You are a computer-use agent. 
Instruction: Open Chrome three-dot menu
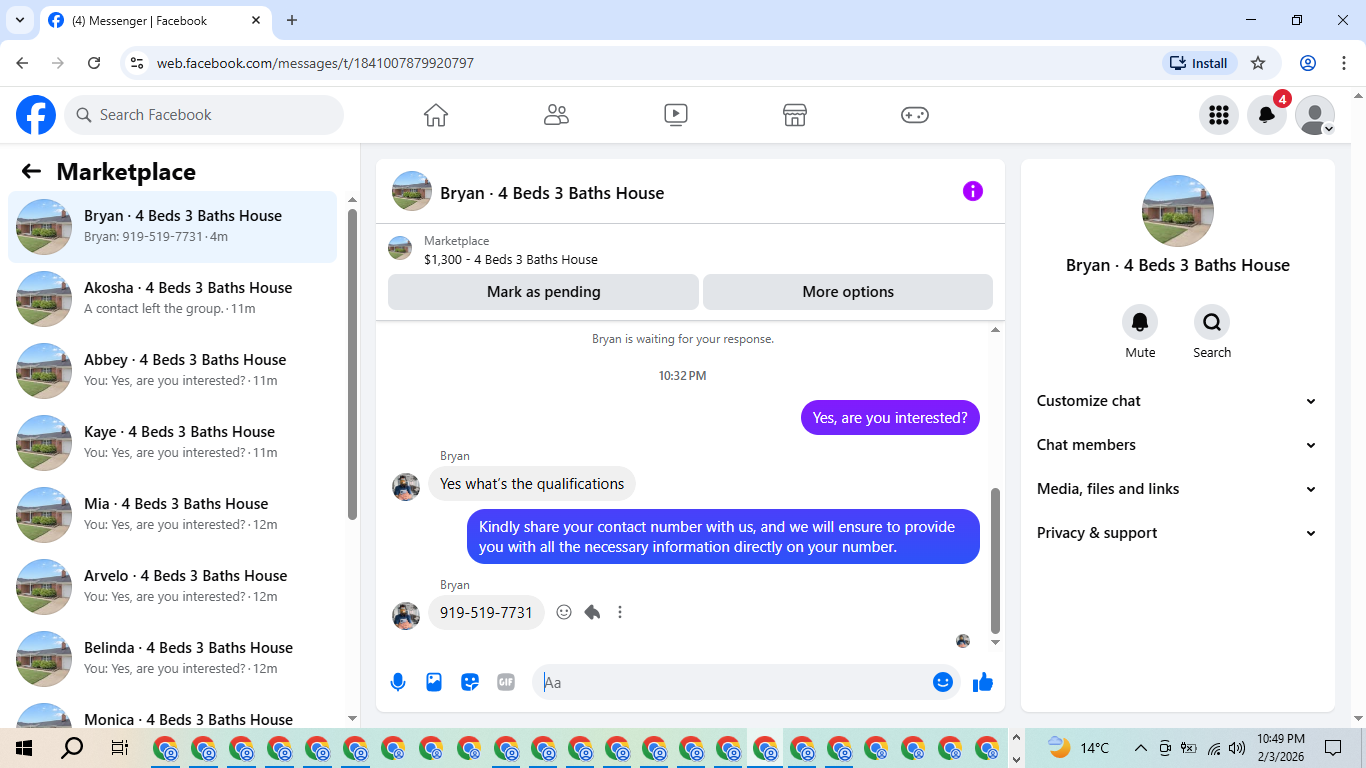tap(1343, 63)
